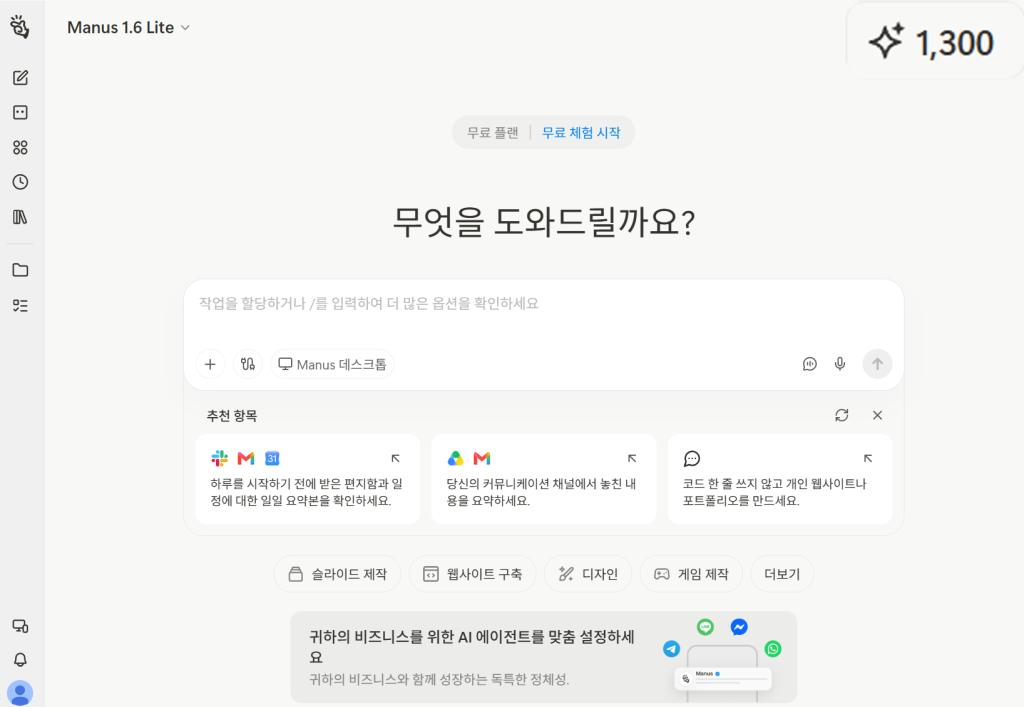Start a new task with pencil icon

[x=20, y=78]
